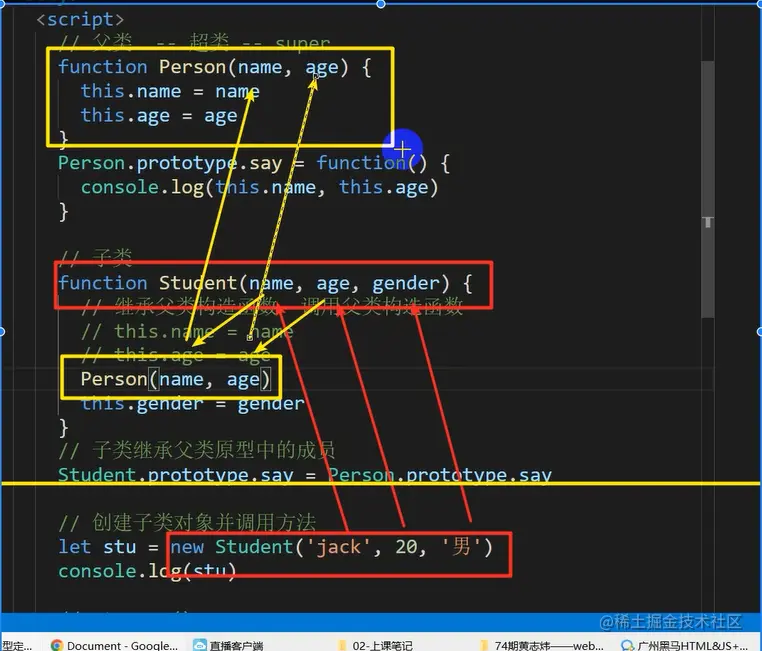The image size is (762, 651).
Task: Click the "let stu = new Student('jack', 20, '男')" line
Action: click(276, 547)
